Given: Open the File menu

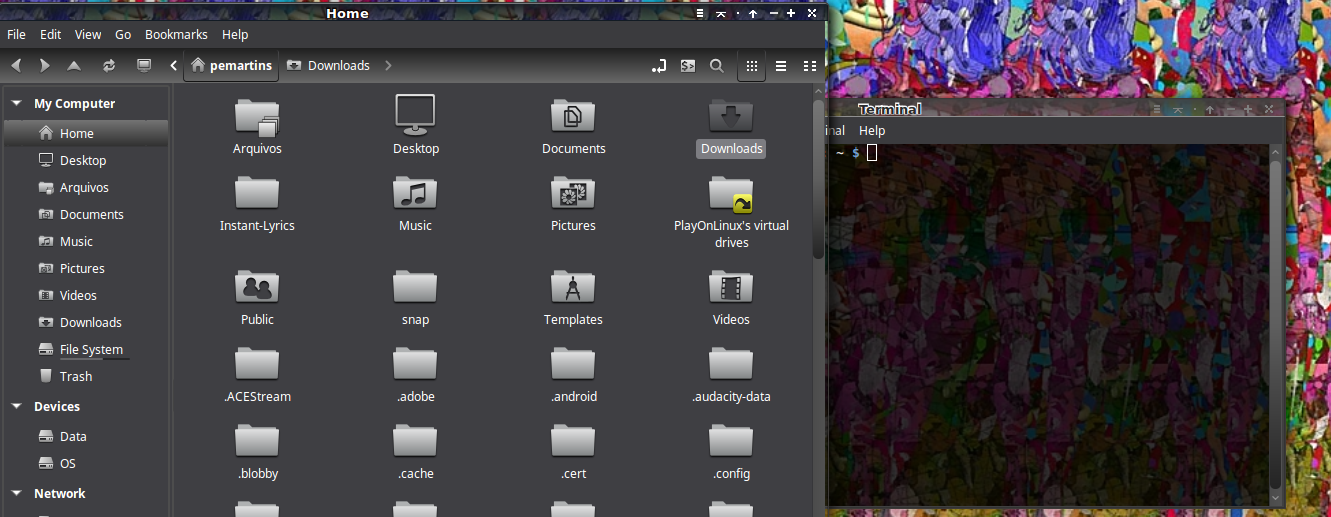Looking at the screenshot, I should coord(16,34).
